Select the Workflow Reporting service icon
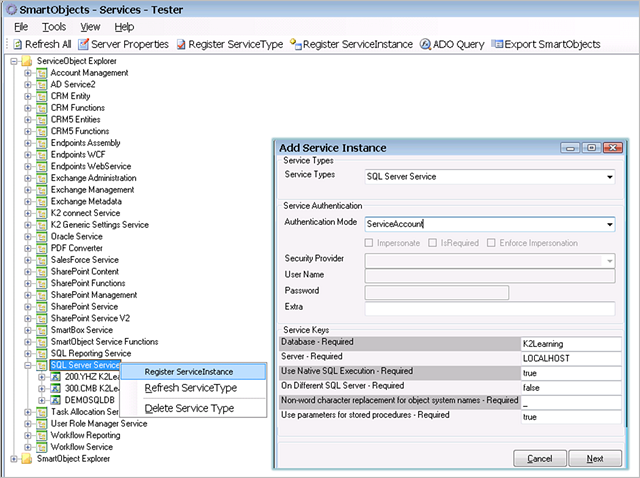The height and width of the screenshot is (478, 640). [41, 436]
